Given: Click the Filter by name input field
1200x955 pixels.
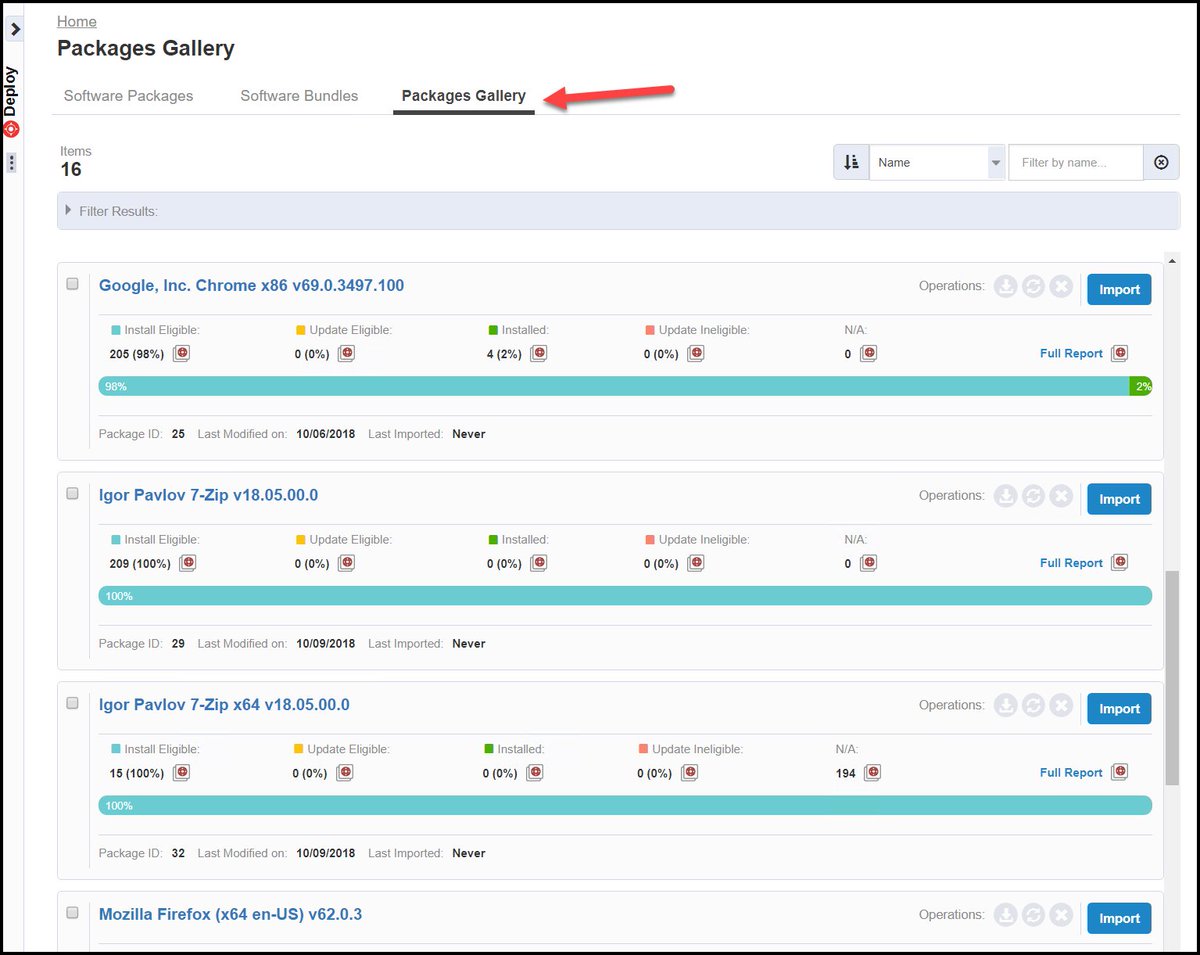Looking at the screenshot, I should 1075,162.
